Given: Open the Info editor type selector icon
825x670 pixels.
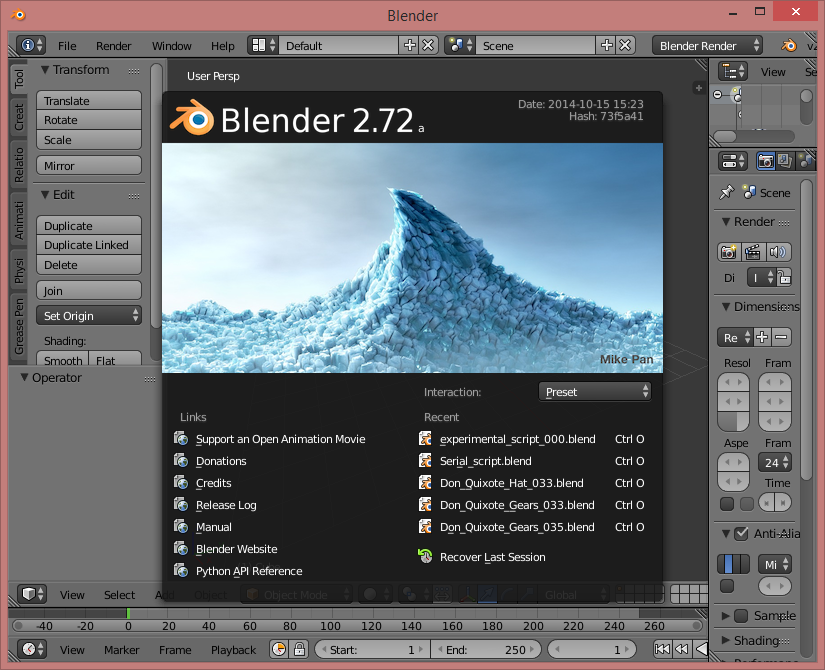Looking at the screenshot, I should click(31, 45).
